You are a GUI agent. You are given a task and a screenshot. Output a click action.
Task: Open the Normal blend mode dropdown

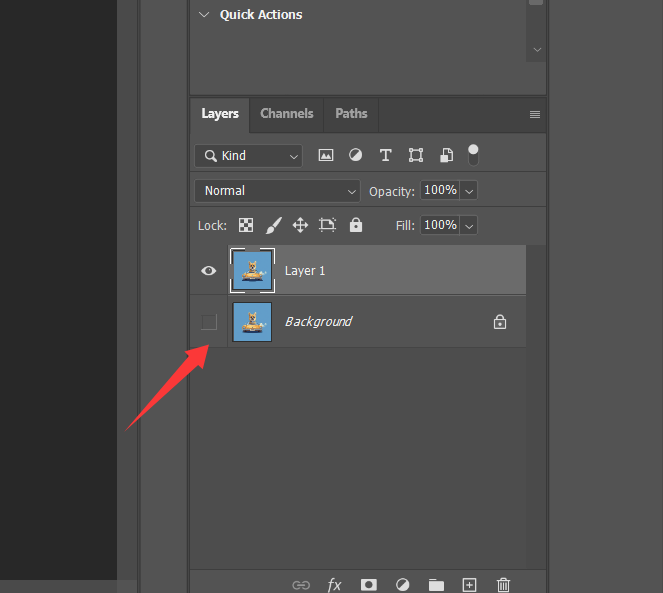pos(277,191)
